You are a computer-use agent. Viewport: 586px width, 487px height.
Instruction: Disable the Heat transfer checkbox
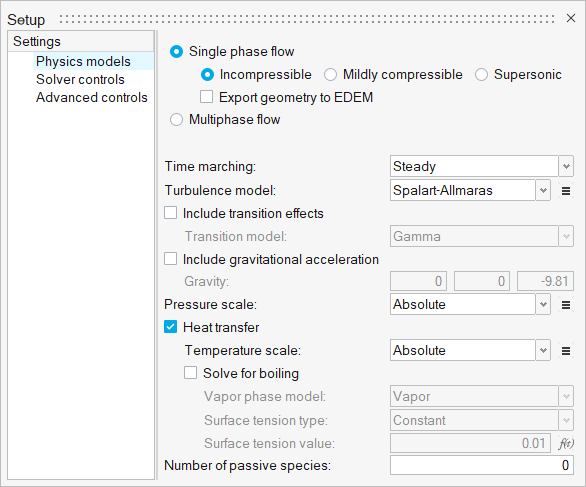170,327
